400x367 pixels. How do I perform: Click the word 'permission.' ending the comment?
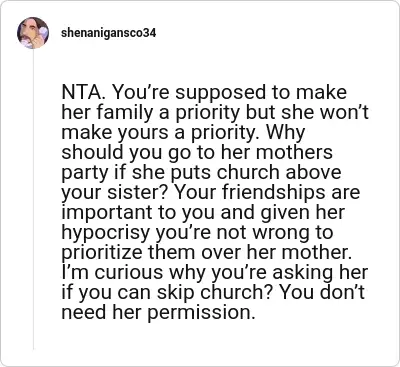click(201, 313)
